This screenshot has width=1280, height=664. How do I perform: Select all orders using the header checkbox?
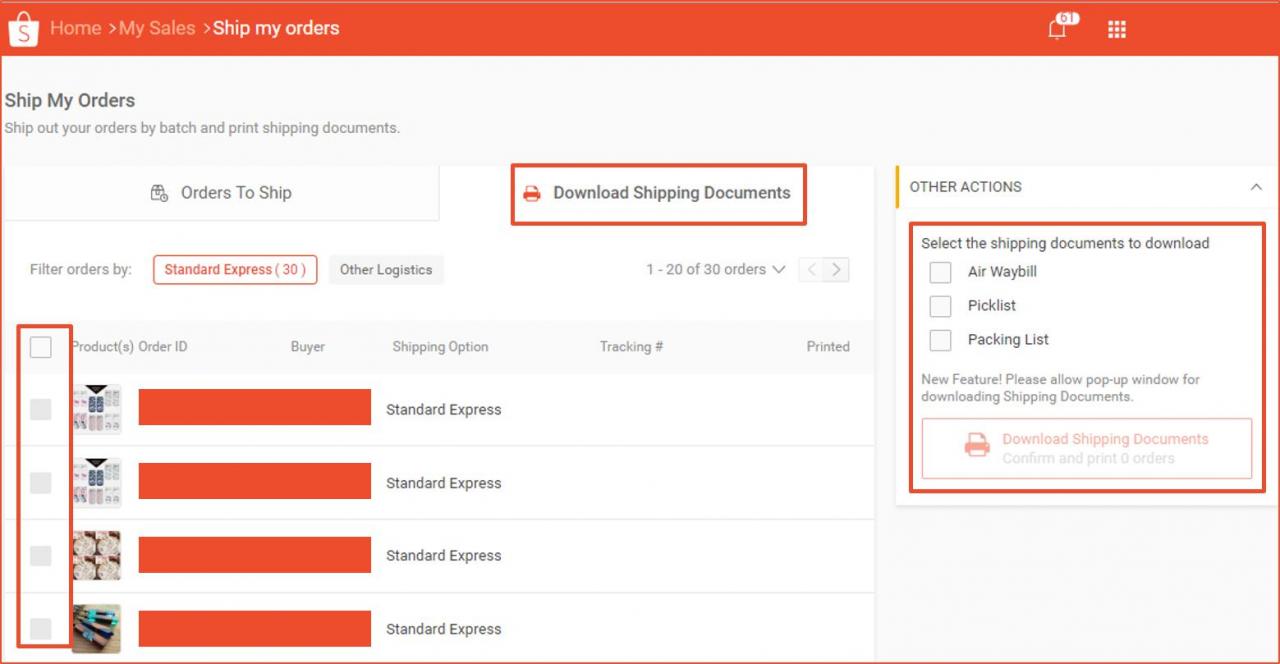pos(43,347)
